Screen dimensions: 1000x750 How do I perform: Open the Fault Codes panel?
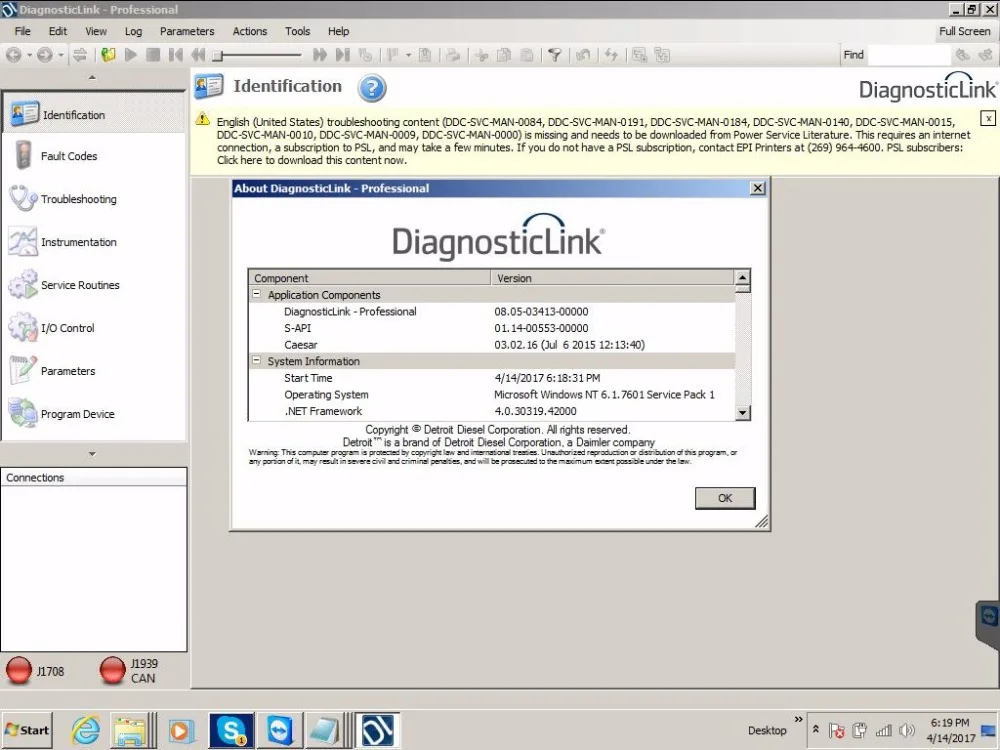94,156
